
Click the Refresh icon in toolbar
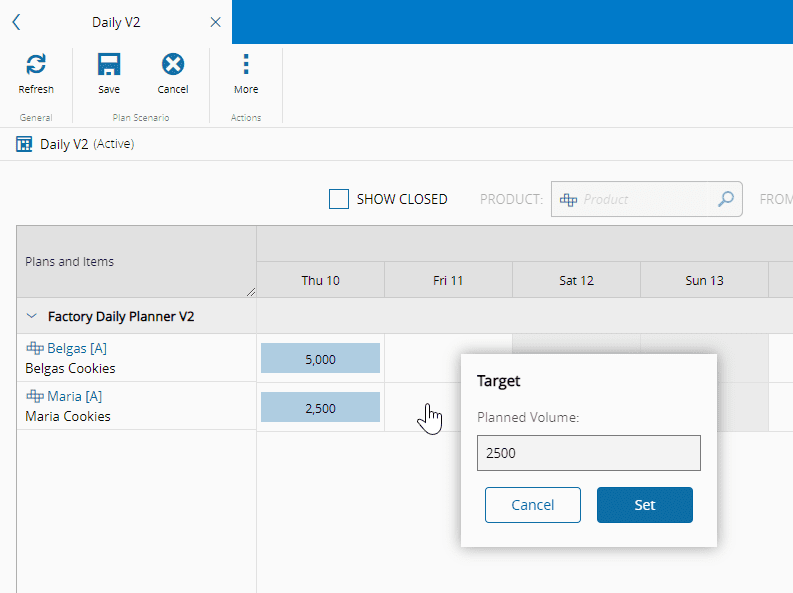36,65
